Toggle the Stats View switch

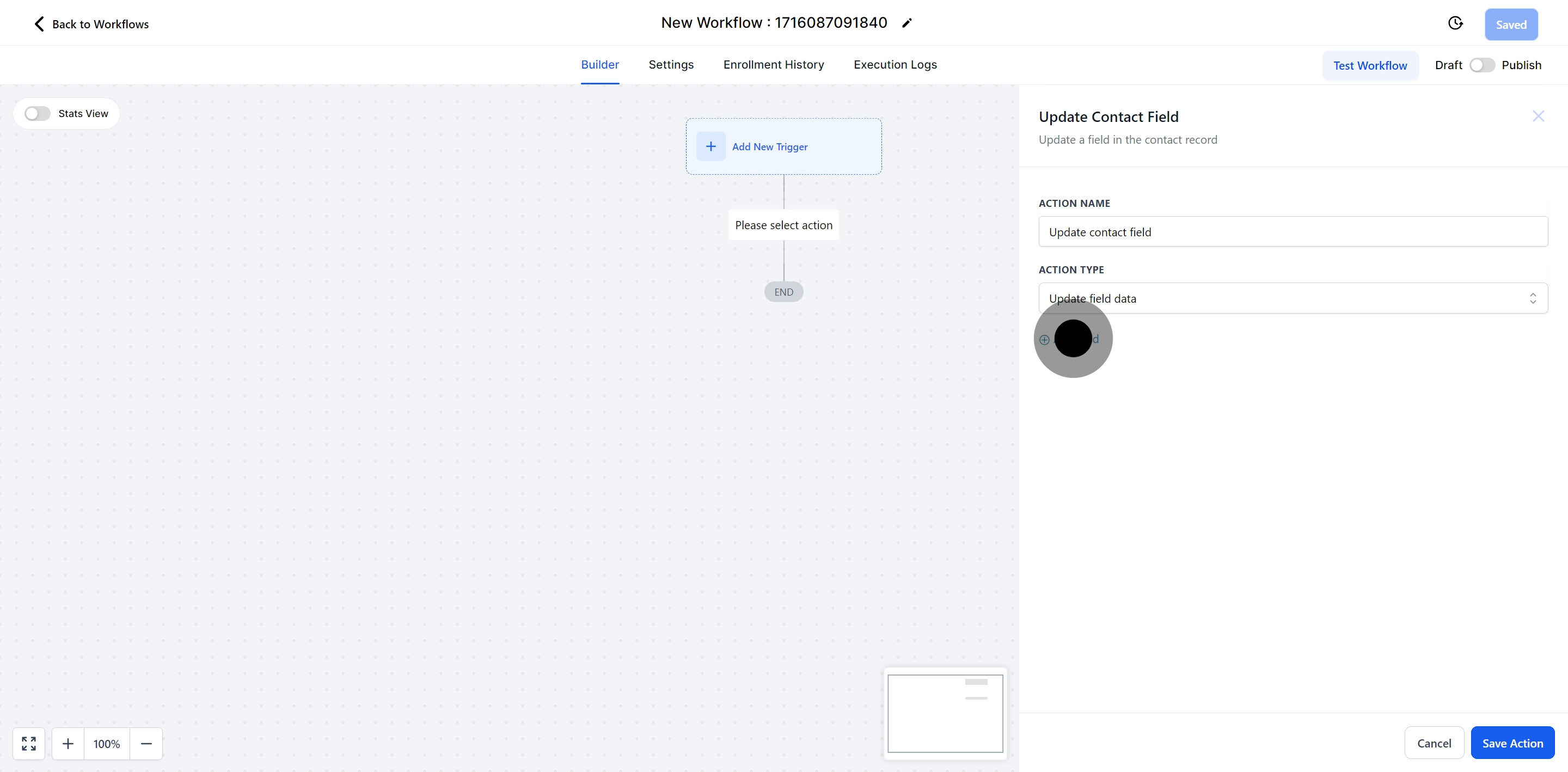(38, 114)
